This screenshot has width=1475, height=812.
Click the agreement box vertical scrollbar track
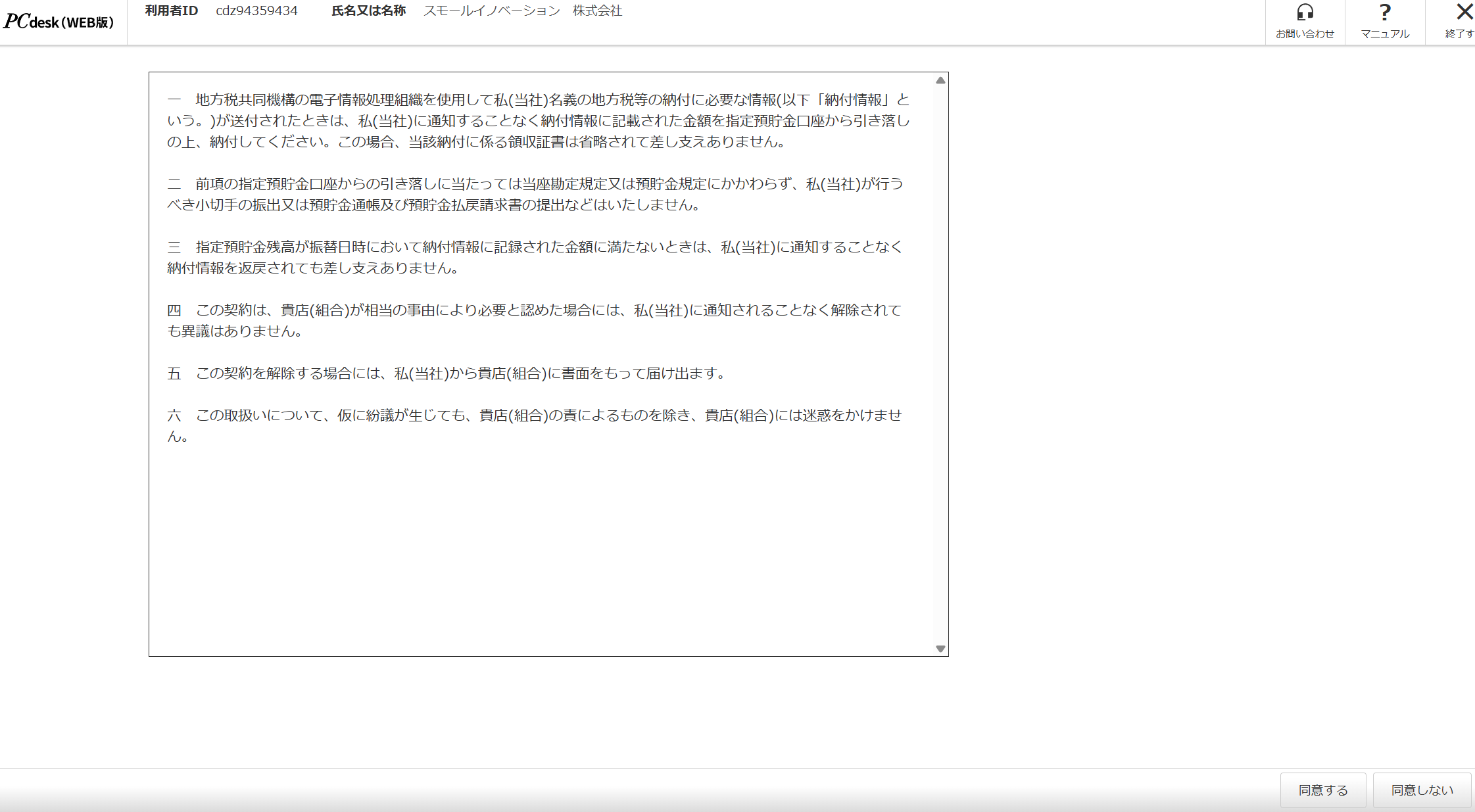pyautogui.click(x=940, y=365)
